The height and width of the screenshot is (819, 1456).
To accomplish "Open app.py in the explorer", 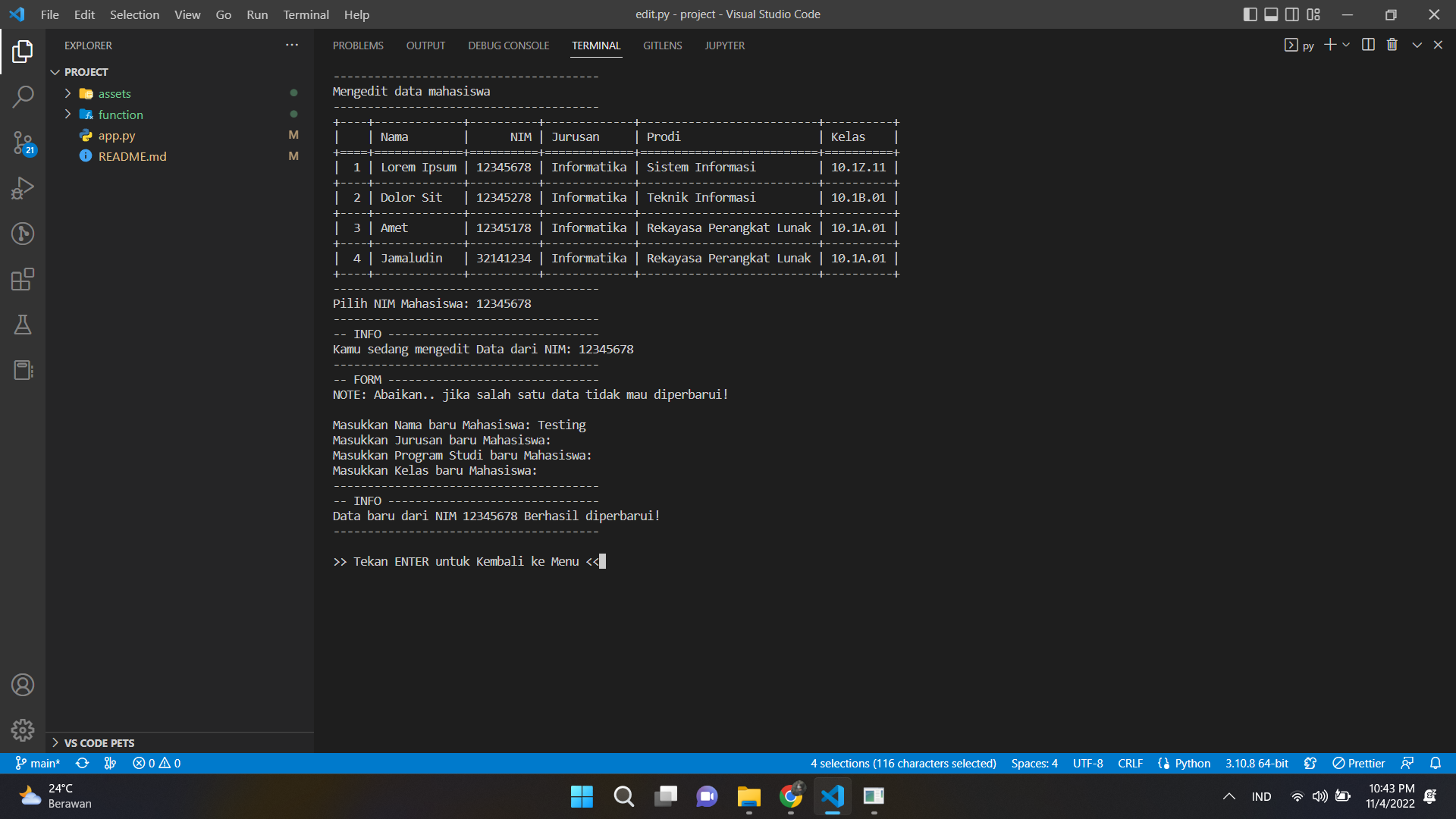I will tap(117, 135).
